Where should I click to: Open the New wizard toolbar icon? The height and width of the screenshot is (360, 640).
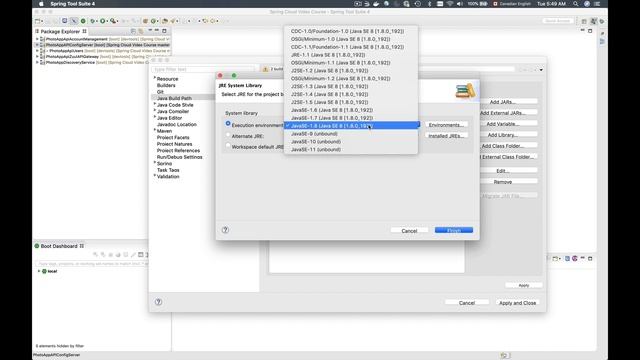[x=38, y=21]
